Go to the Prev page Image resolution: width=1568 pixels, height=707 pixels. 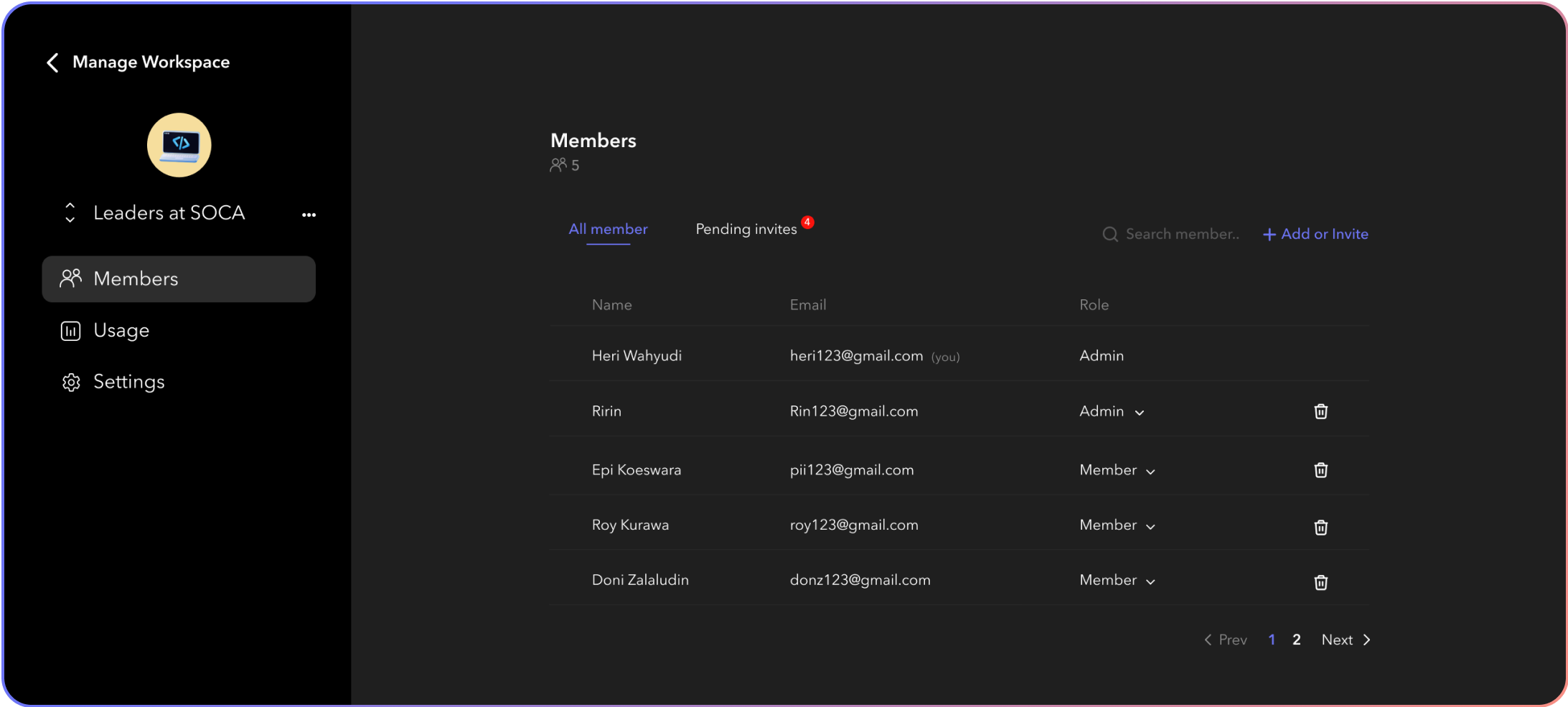pos(1225,640)
